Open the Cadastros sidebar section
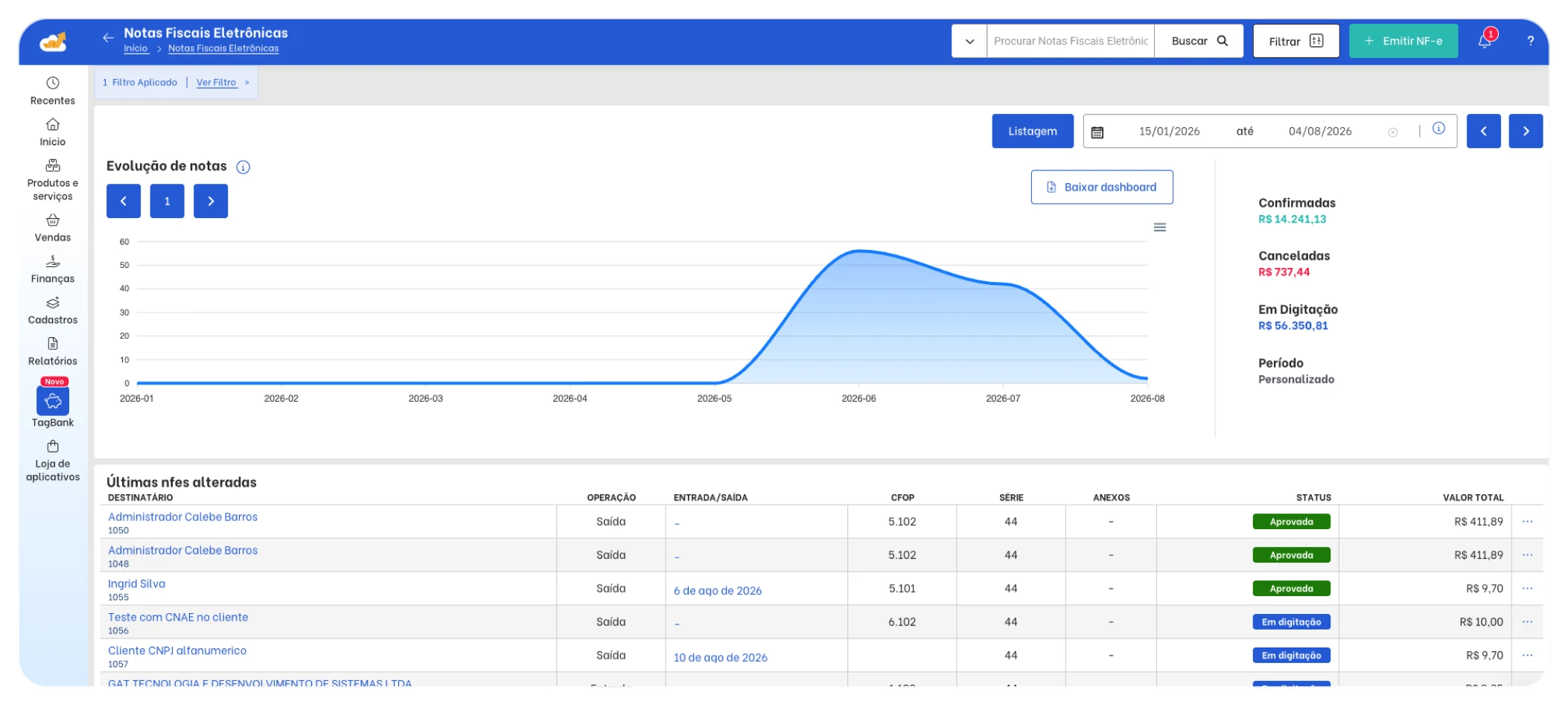 [52, 310]
